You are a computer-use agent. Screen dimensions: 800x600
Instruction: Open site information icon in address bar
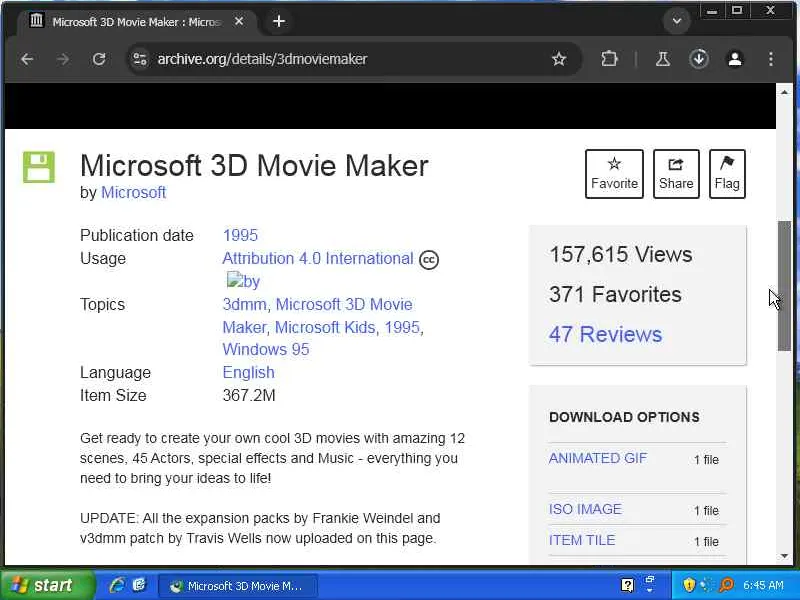[140, 59]
